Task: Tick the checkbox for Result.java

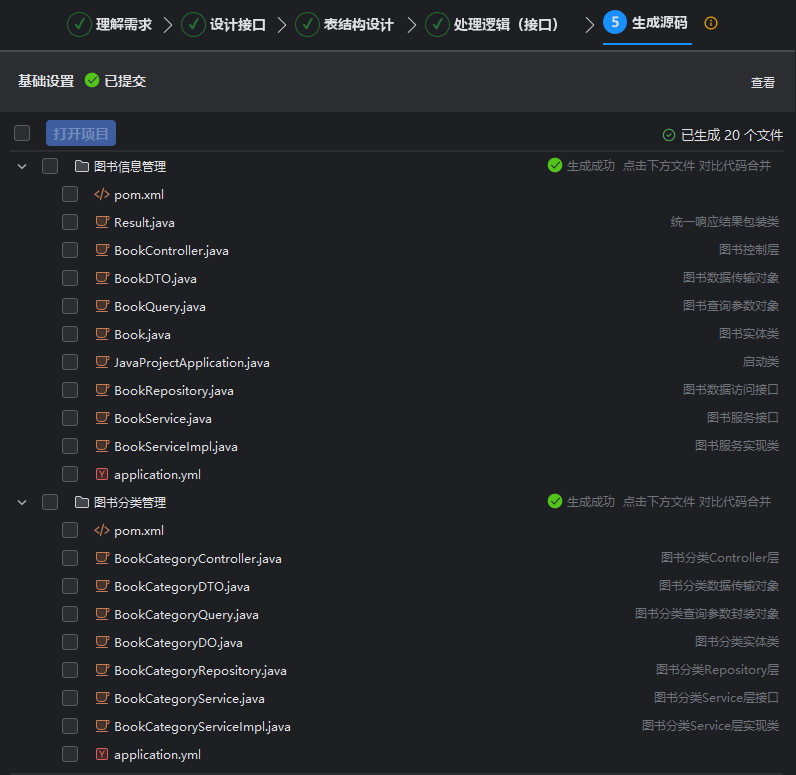Action: 70,223
